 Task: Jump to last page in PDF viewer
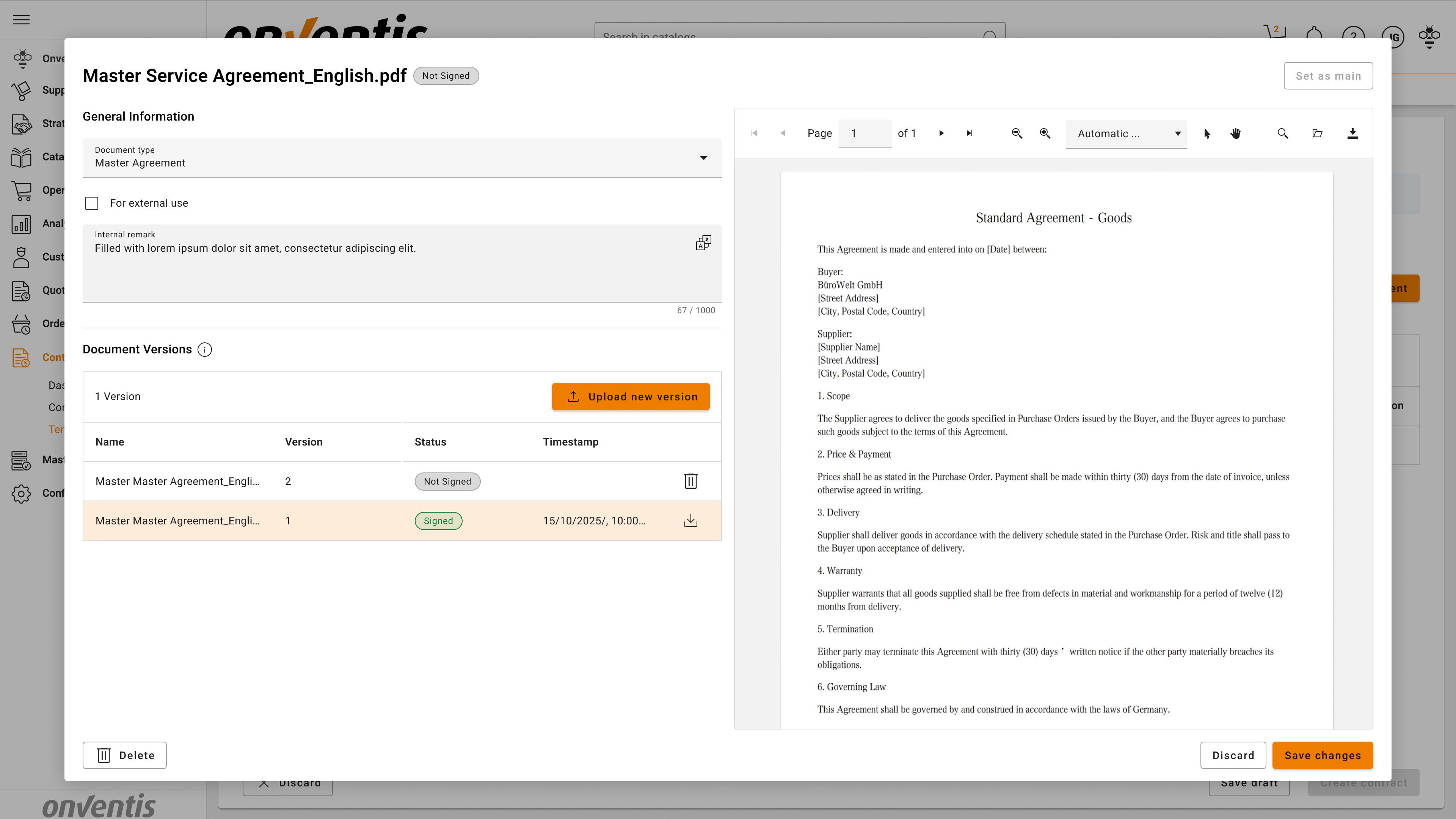pos(970,133)
